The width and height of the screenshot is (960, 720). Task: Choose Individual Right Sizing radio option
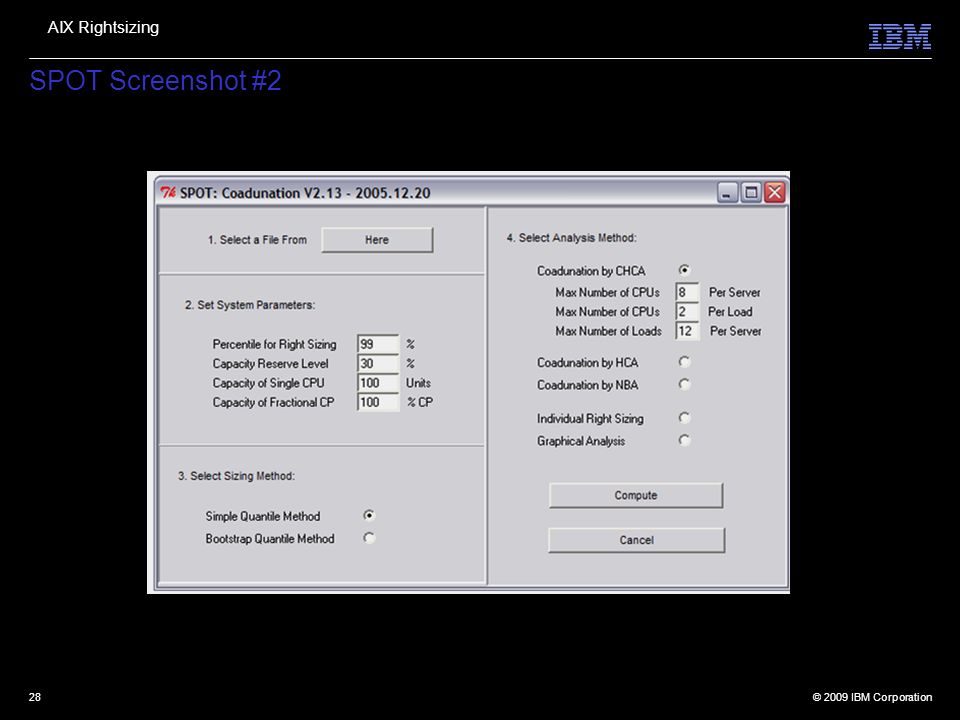click(684, 418)
